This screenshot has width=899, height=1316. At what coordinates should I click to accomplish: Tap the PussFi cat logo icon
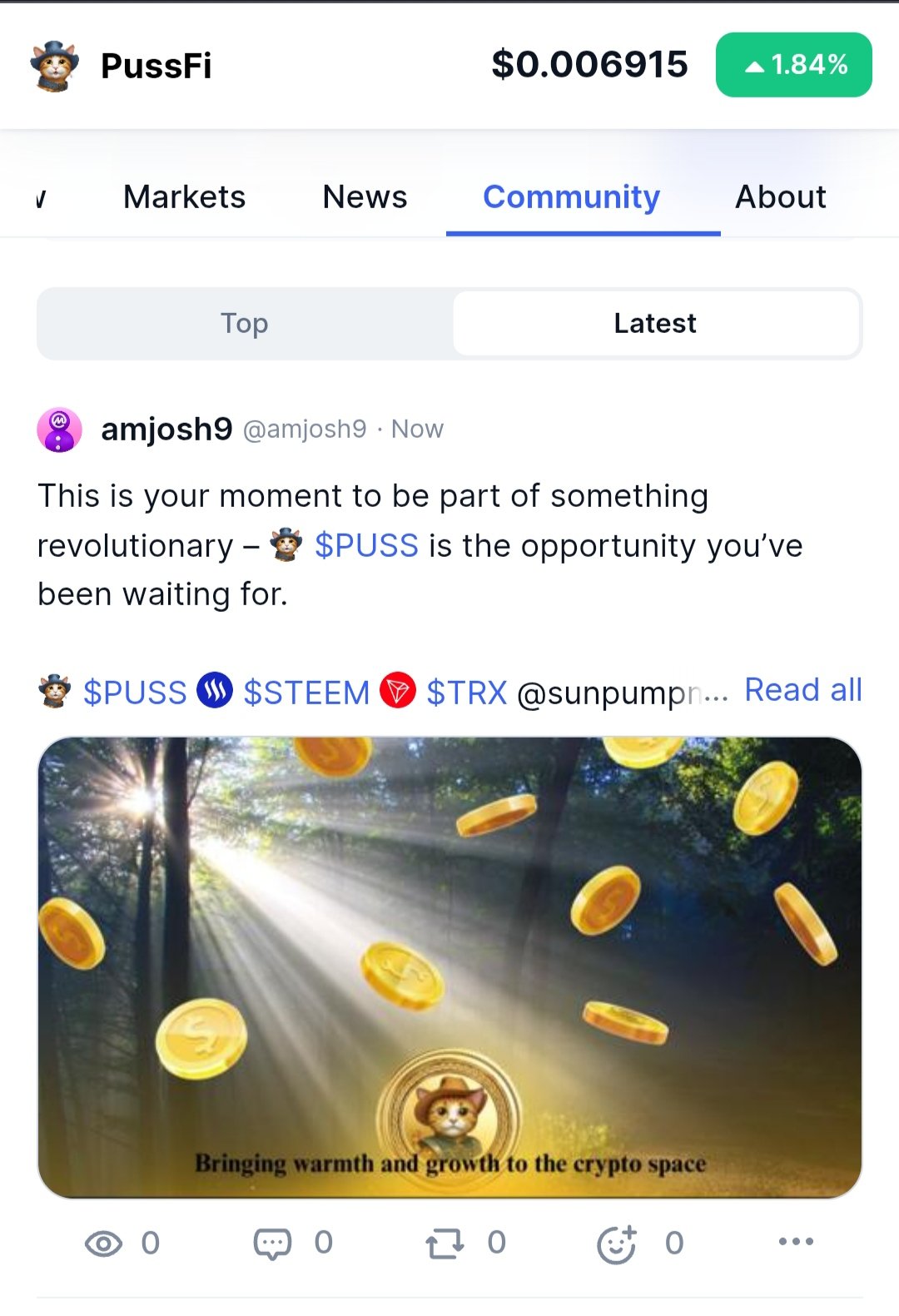tap(54, 66)
